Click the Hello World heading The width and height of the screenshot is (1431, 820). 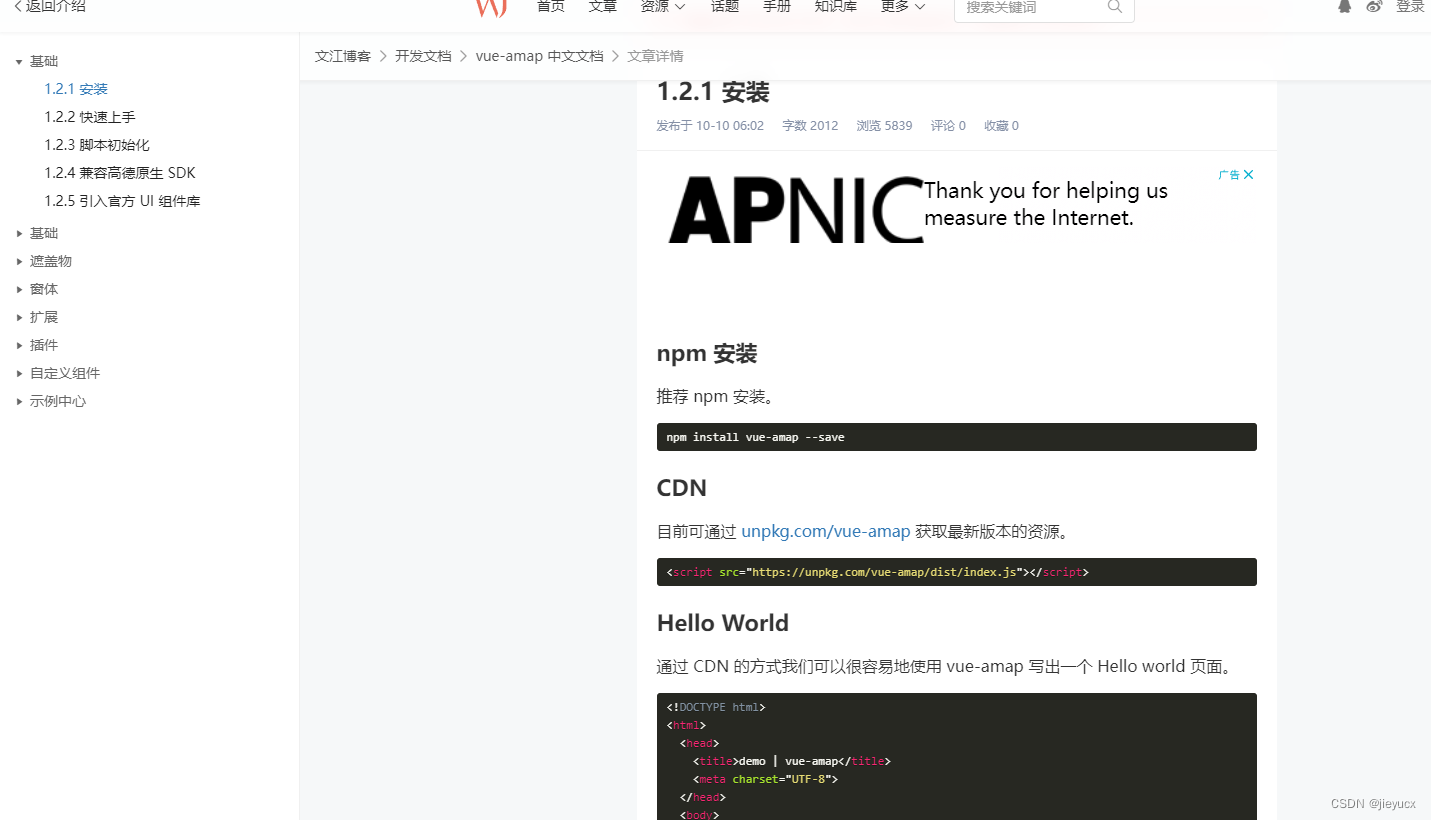point(723,623)
